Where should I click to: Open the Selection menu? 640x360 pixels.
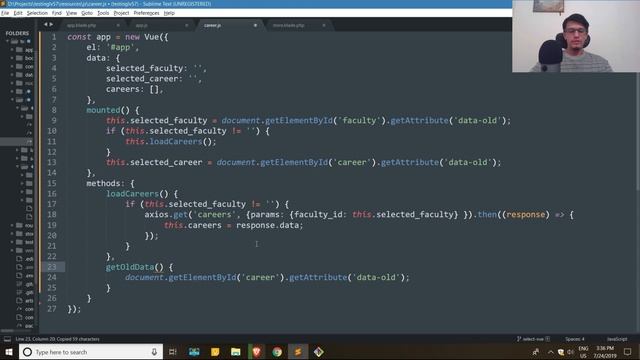pyautogui.click(x=37, y=13)
